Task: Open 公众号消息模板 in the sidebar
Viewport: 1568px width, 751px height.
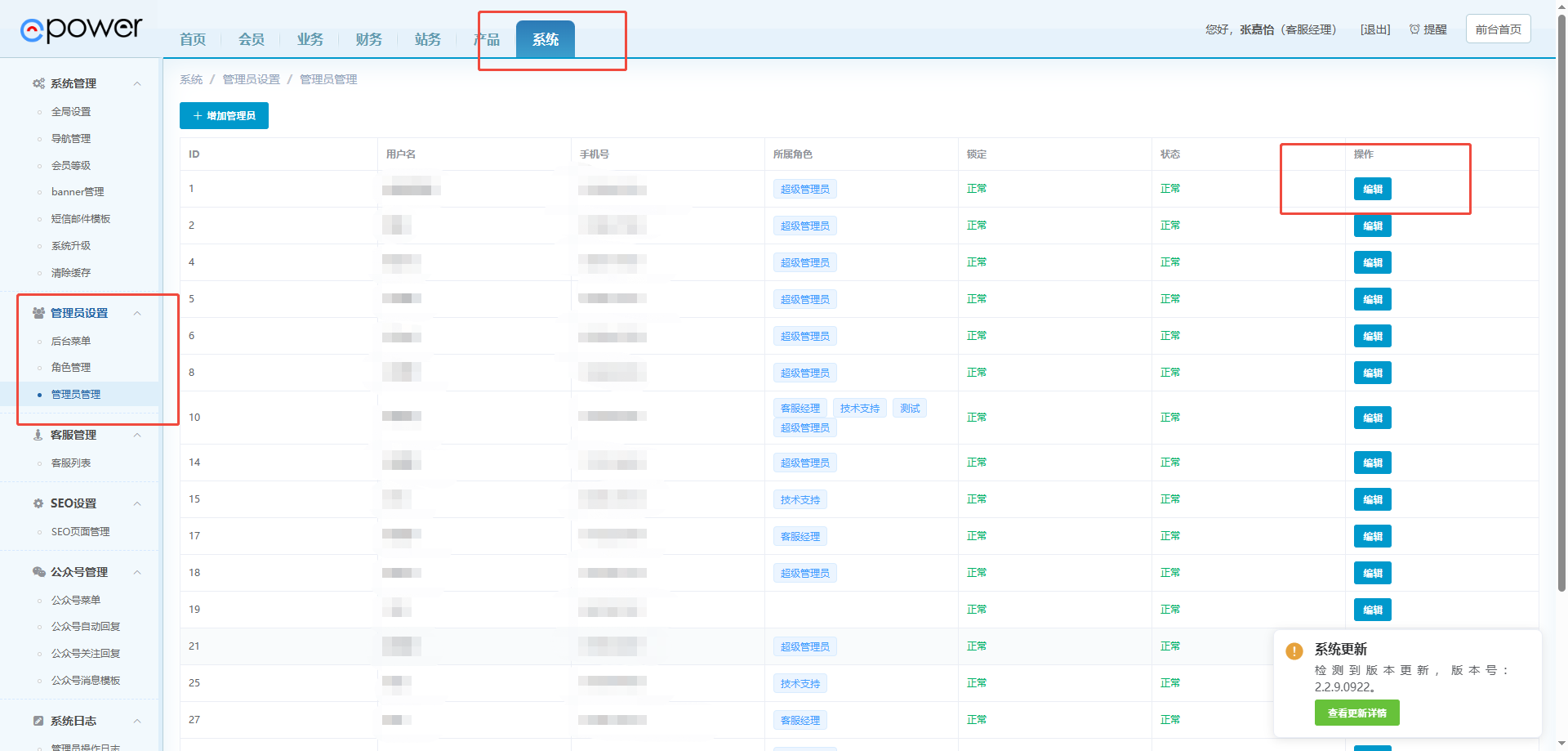Action: click(x=86, y=681)
